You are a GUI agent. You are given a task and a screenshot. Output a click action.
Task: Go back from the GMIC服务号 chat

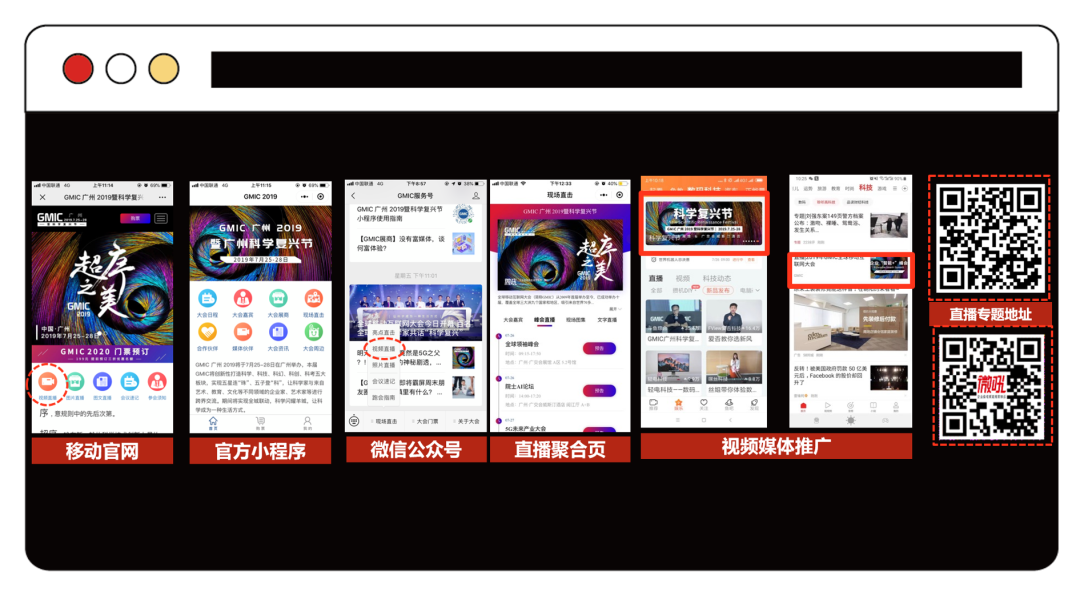pos(353,196)
